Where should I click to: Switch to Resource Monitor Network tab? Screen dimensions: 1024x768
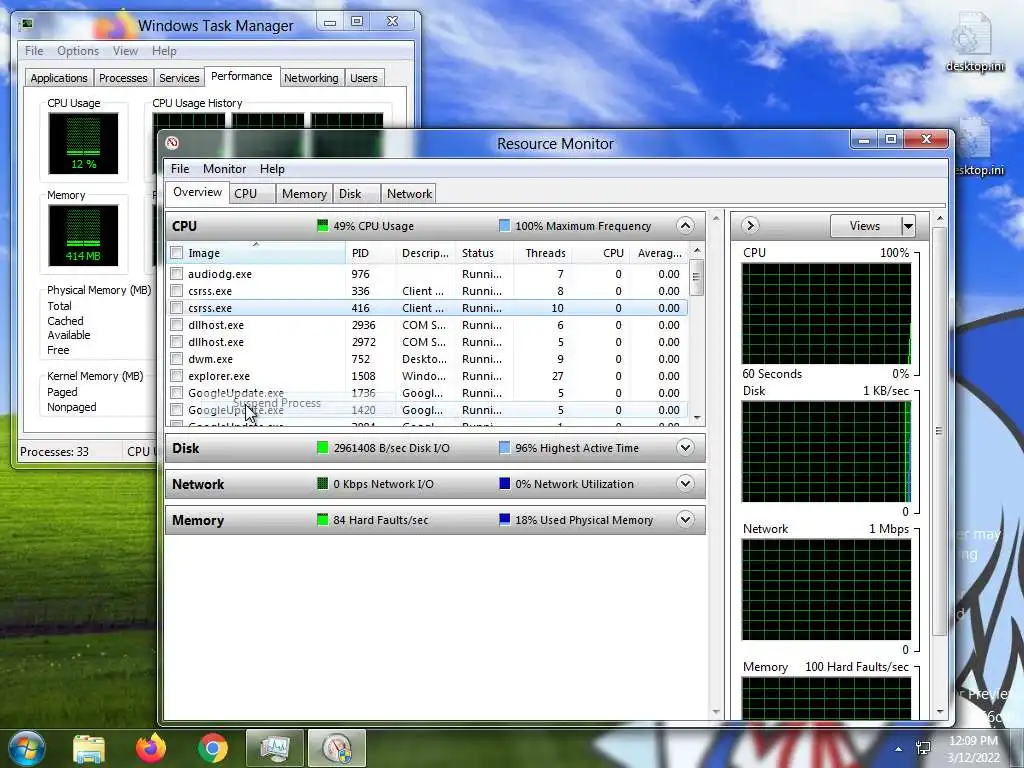click(409, 194)
